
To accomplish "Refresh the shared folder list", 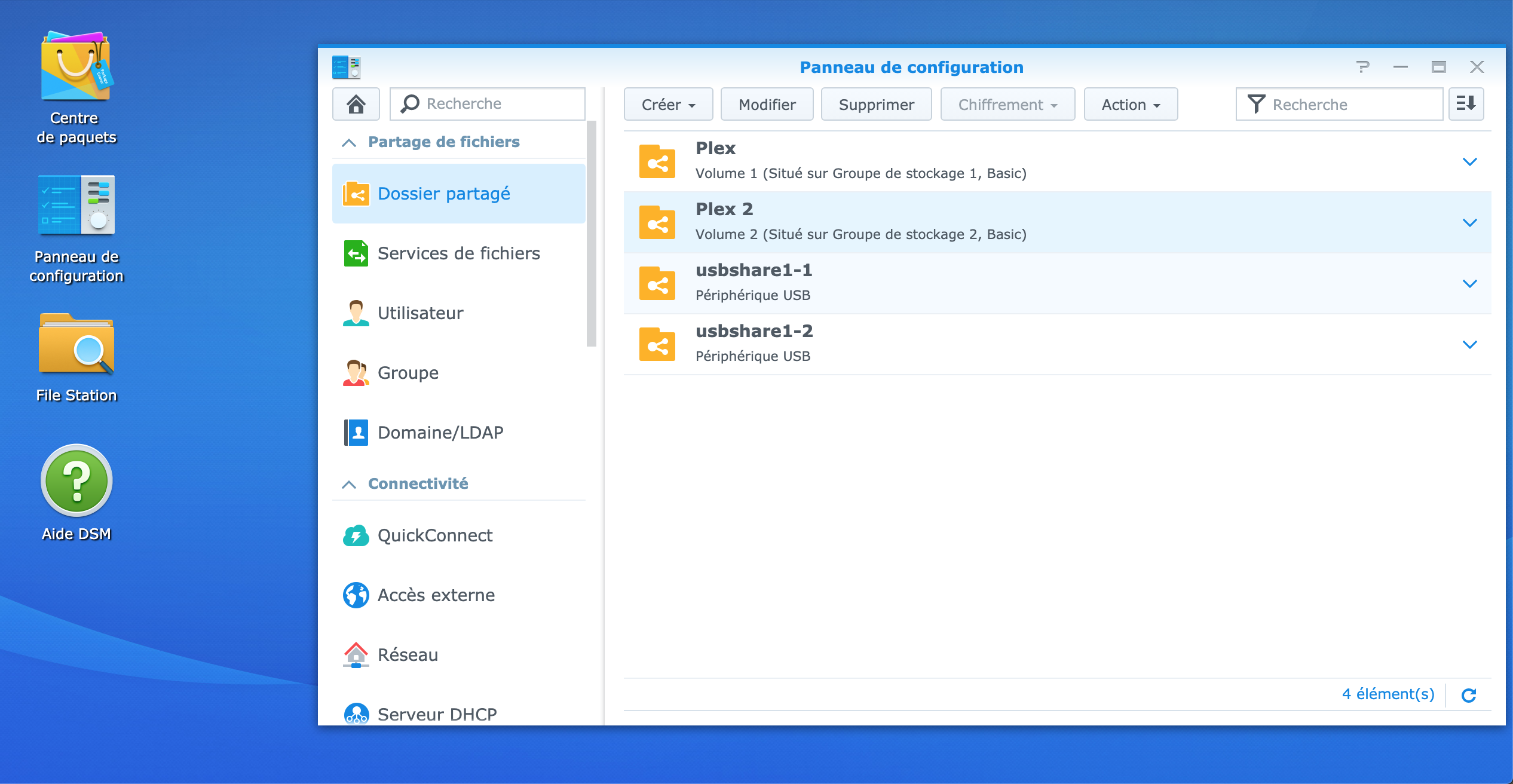I will pos(1469,695).
